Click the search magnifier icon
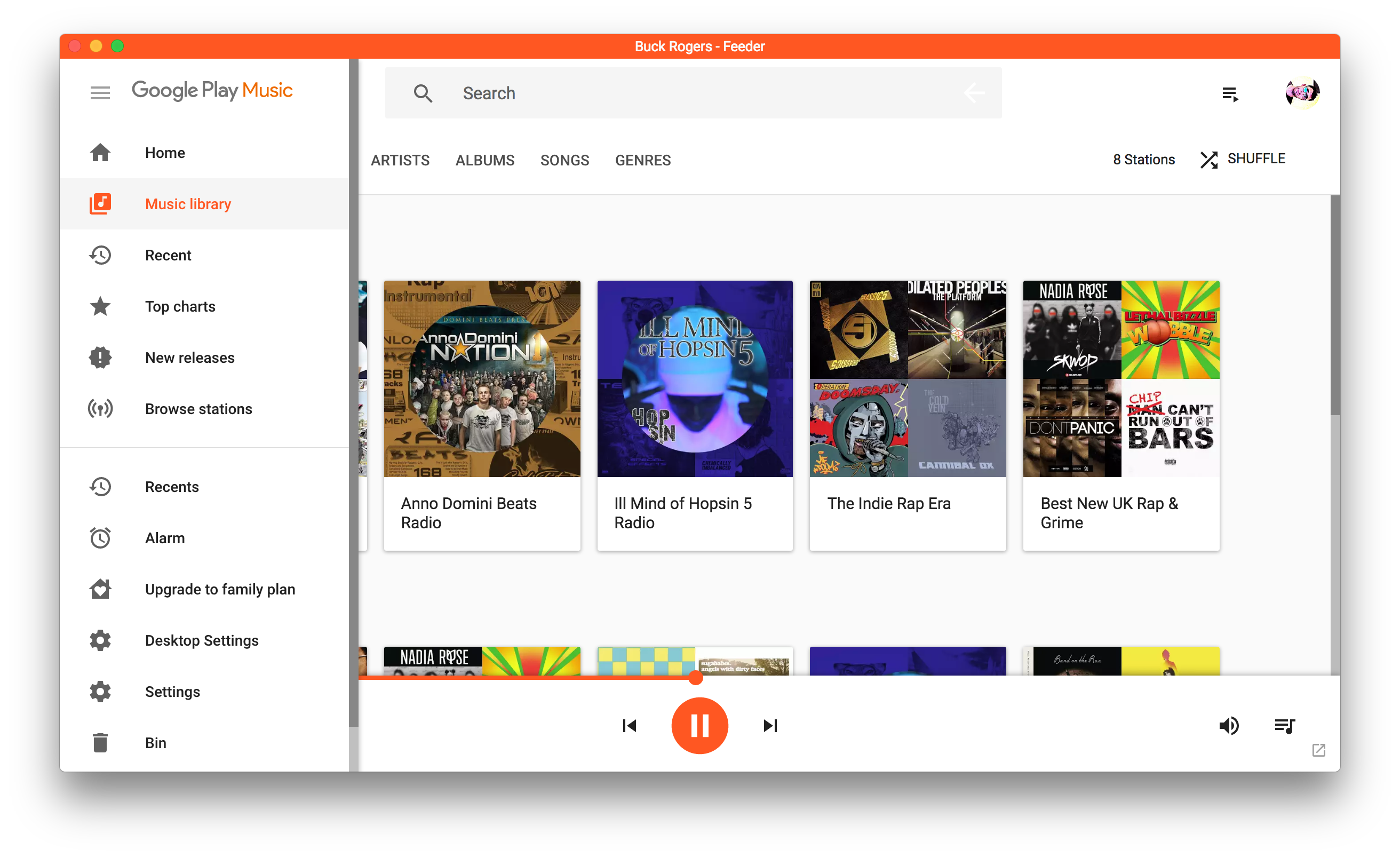 [x=423, y=93]
